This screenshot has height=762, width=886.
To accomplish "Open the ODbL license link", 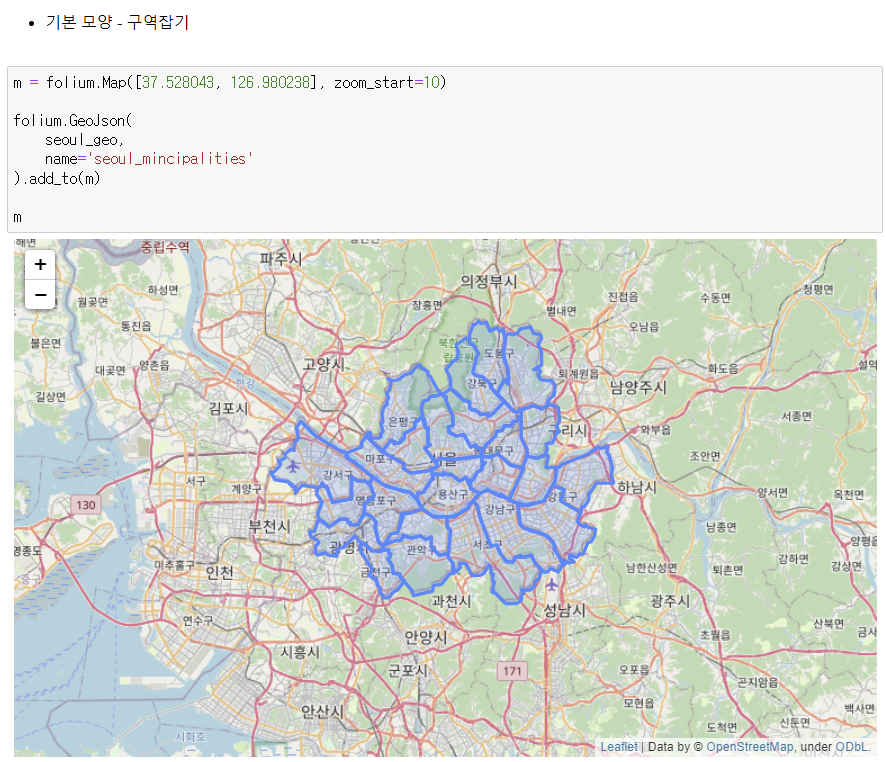I will [851, 747].
